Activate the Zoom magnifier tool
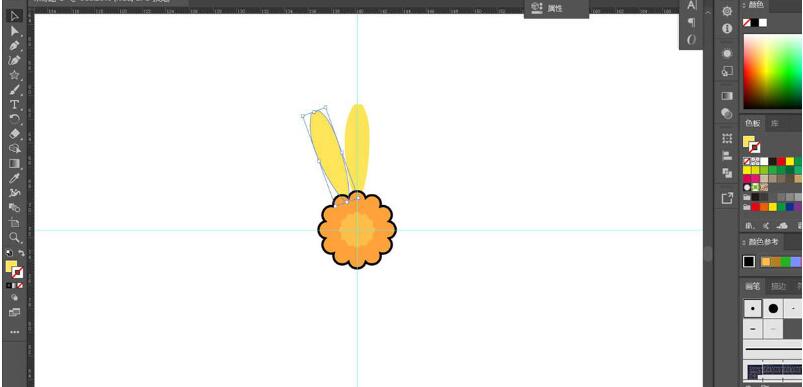The width and height of the screenshot is (803, 387). (x=14, y=238)
